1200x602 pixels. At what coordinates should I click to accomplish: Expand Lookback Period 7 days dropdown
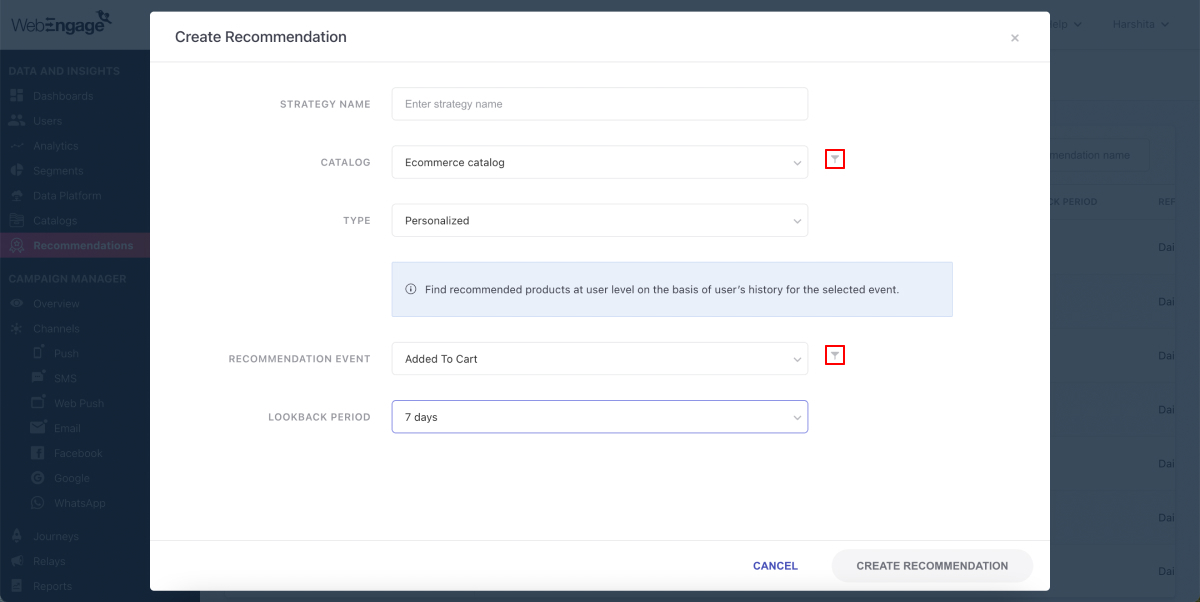point(599,417)
